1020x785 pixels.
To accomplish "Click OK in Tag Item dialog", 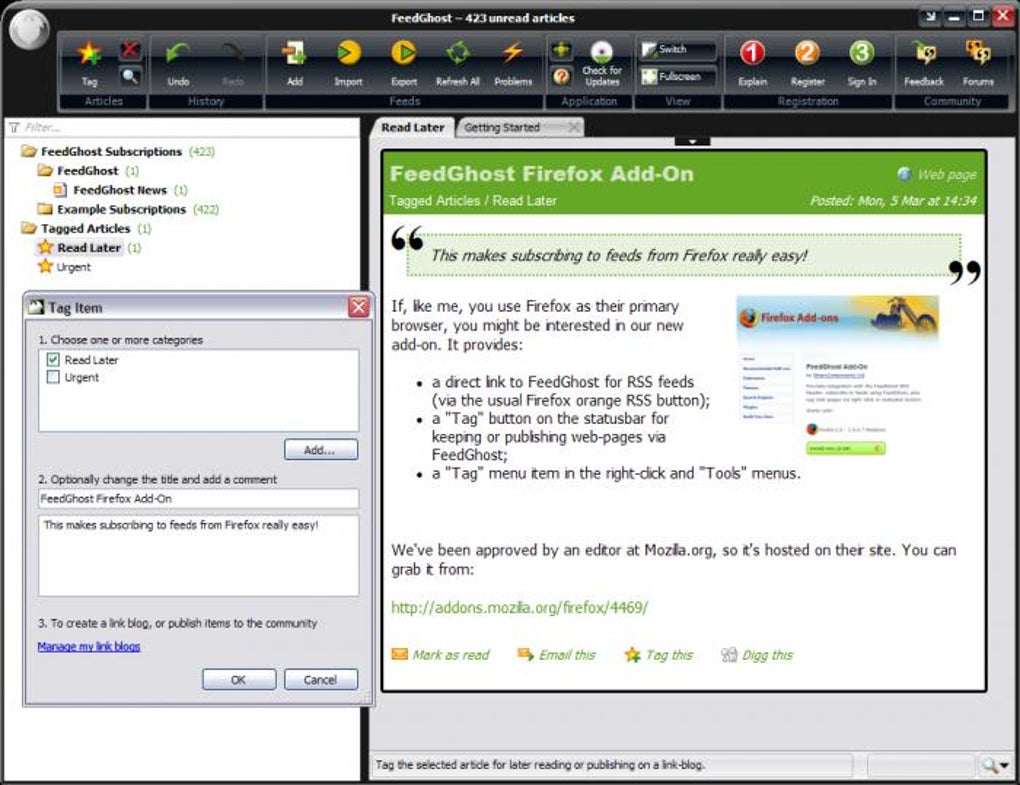I will point(239,680).
